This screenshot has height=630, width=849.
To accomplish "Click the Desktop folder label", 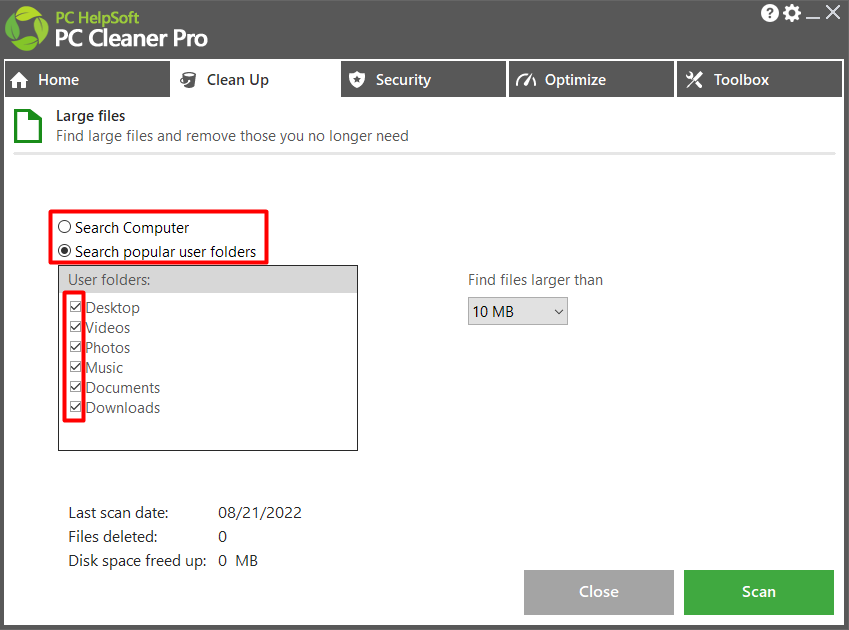I will 113,307.
